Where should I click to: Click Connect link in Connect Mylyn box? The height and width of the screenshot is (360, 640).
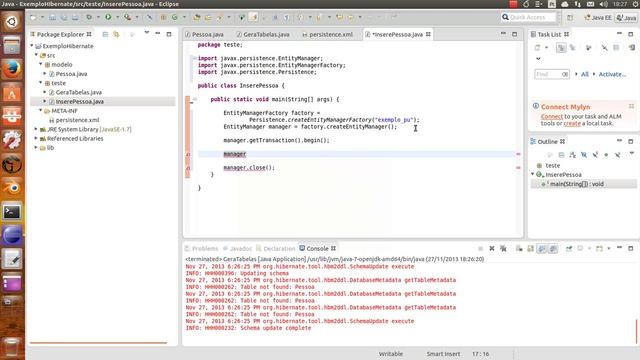click(552, 117)
